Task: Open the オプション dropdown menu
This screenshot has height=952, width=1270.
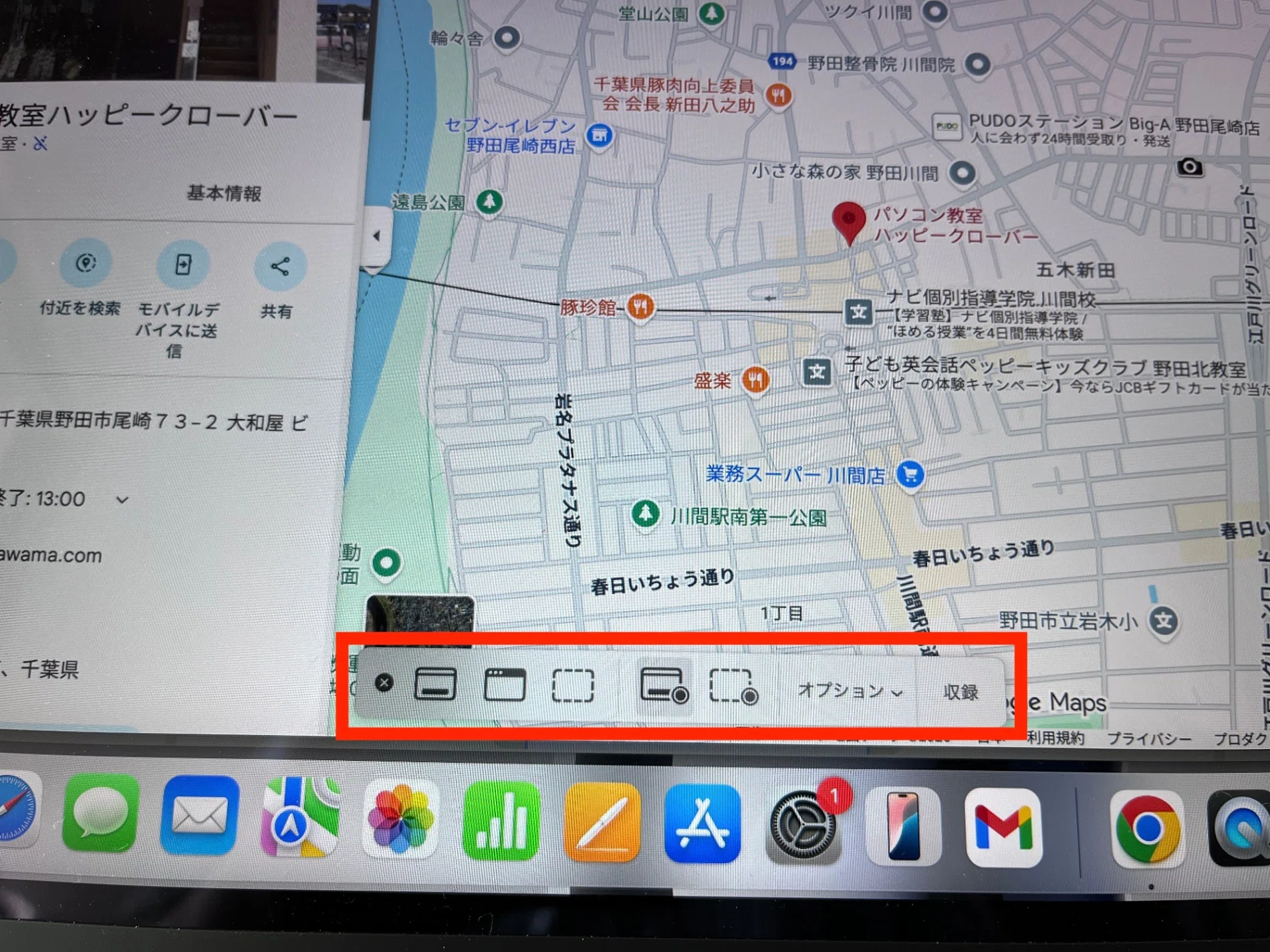Action: [850, 691]
